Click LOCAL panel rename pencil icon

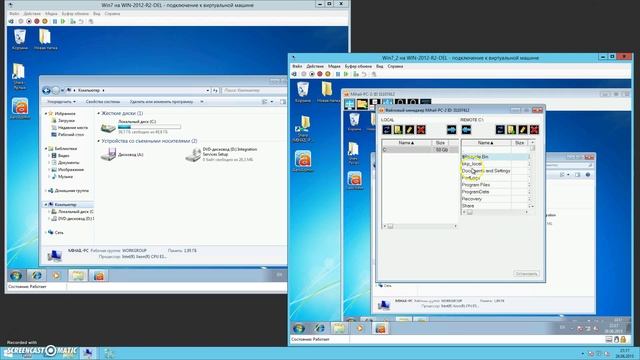click(x=409, y=130)
